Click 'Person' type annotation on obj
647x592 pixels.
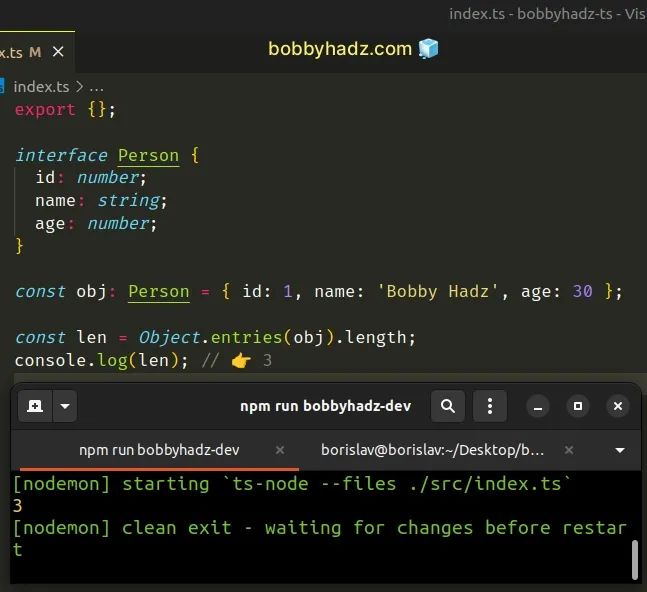pyautogui.click(x=159, y=292)
